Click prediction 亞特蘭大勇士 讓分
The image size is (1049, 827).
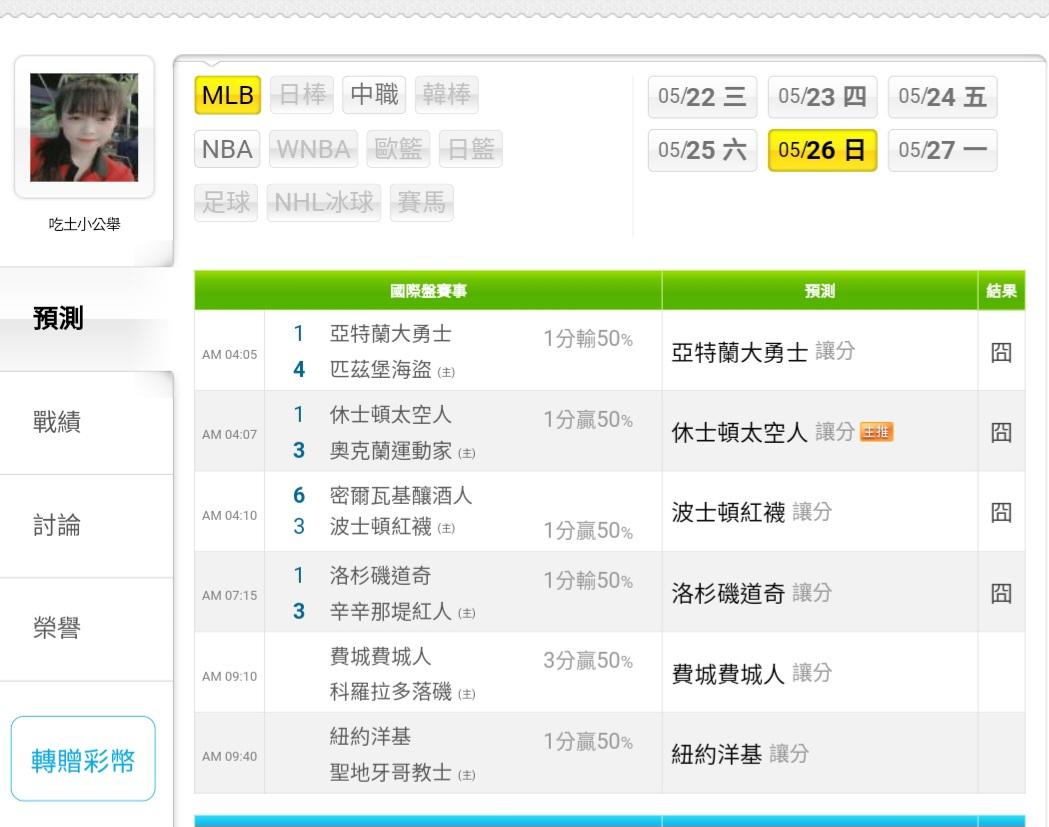763,352
